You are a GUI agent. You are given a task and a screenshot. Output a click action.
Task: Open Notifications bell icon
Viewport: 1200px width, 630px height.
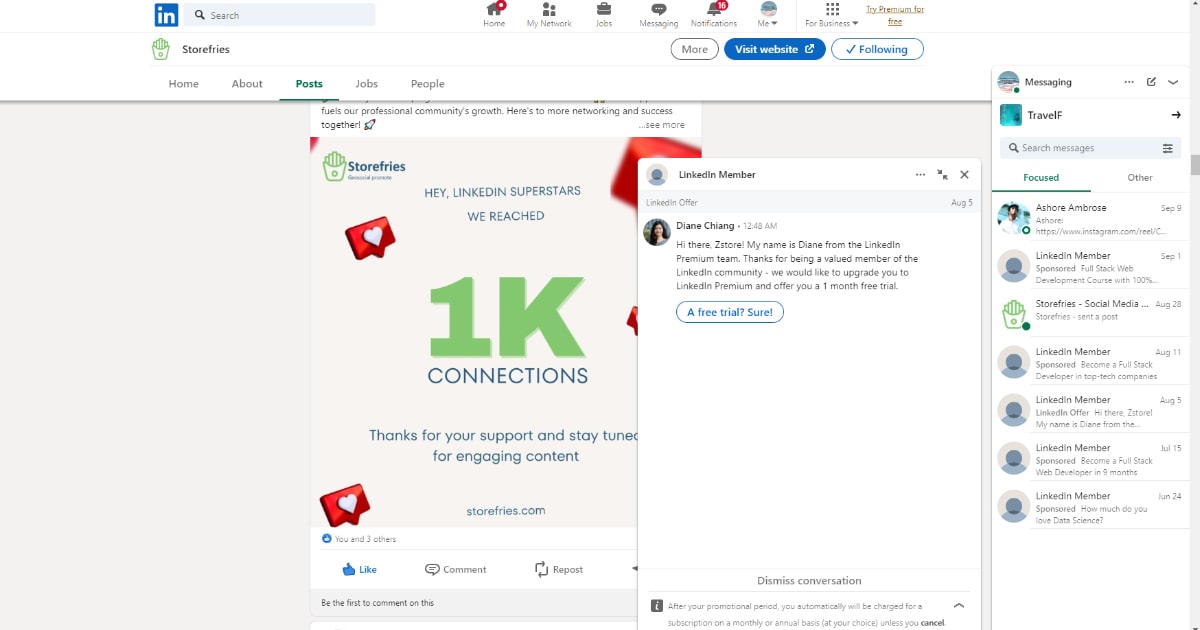click(714, 10)
